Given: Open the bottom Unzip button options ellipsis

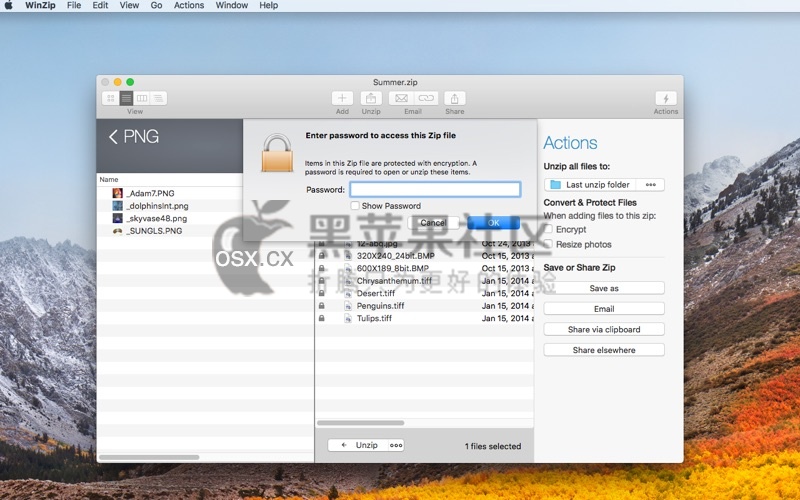Looking at the screenshot, I should tap(396, 445).
